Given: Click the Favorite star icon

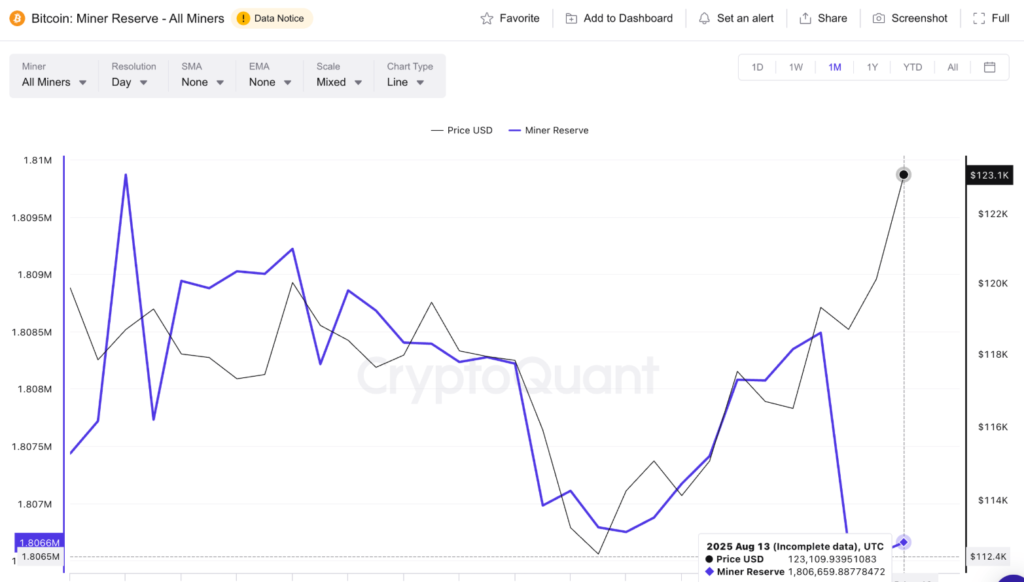Looking at the screenshot, I should [487, 18].
